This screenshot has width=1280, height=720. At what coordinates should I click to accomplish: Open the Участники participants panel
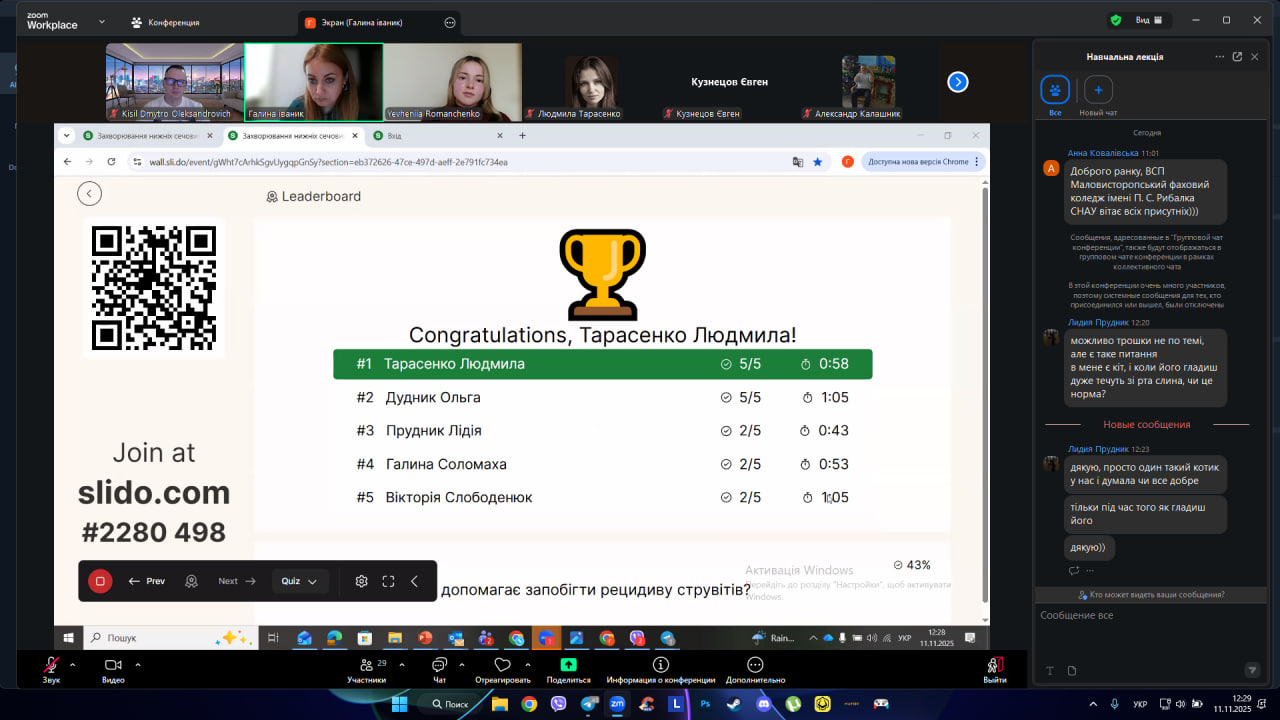click(x=366, y=665)
